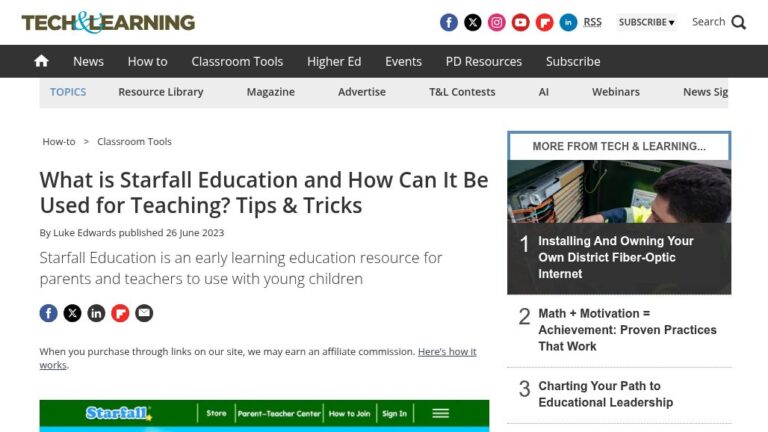Share article on LinkedIn below summary
The image size is (768, 432).
tap(96, 313)
